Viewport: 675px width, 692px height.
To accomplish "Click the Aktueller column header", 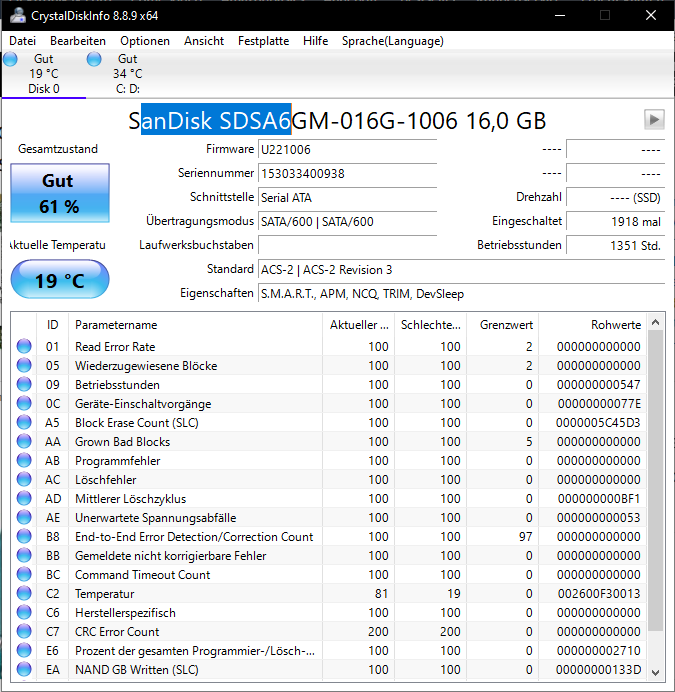I will (x=358, y=325).
